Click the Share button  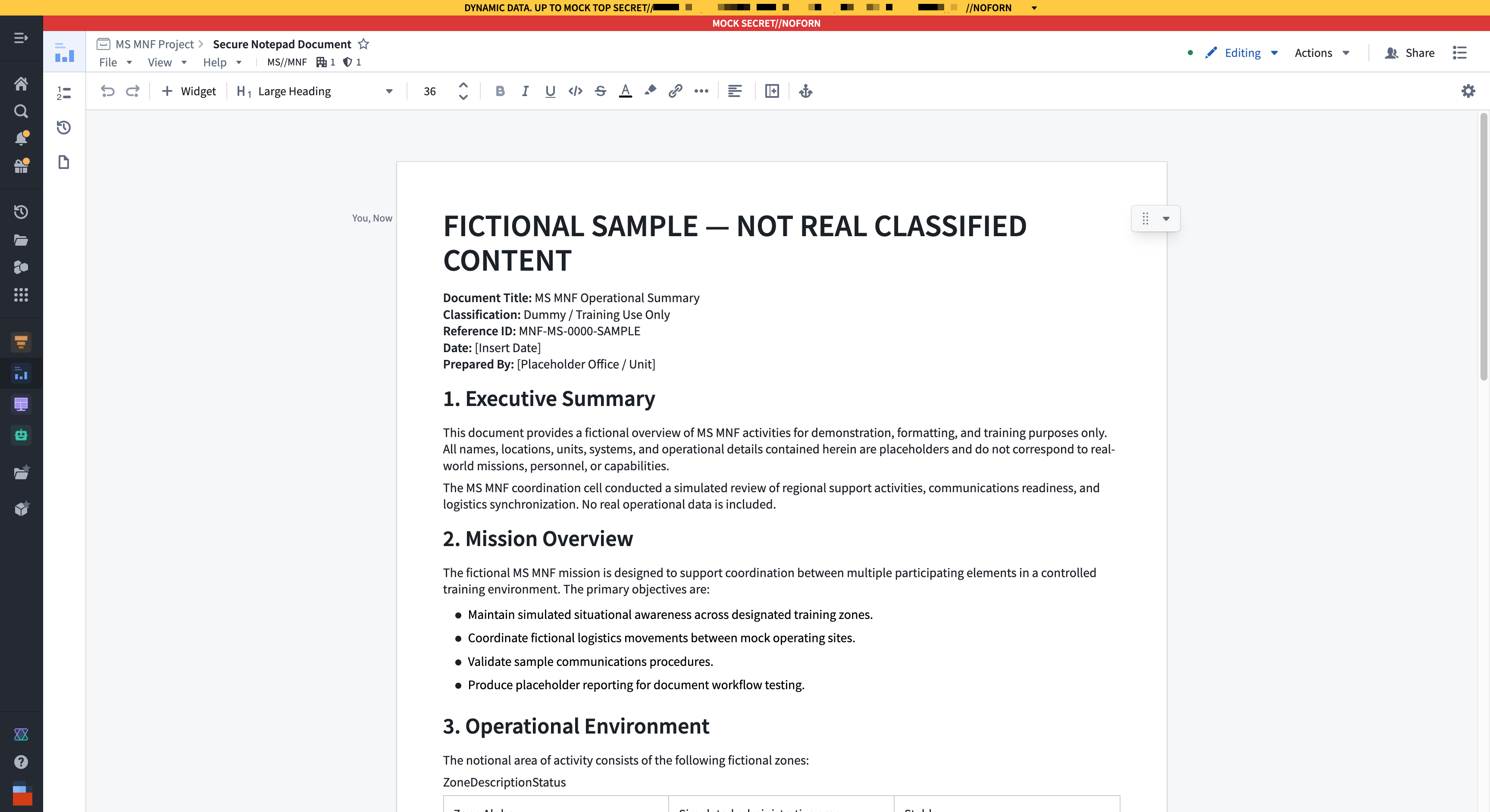click(x=1410, y=53)
